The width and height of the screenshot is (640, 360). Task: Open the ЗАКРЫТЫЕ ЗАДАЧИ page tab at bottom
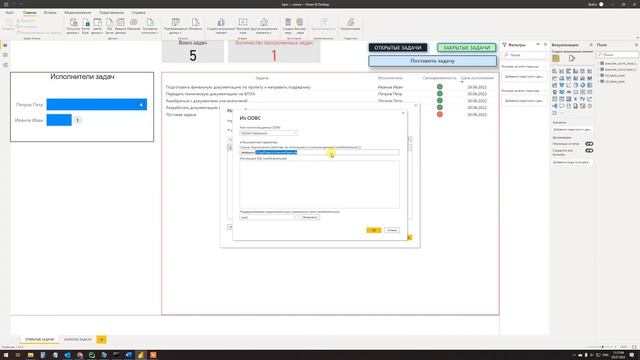point(78,339)
